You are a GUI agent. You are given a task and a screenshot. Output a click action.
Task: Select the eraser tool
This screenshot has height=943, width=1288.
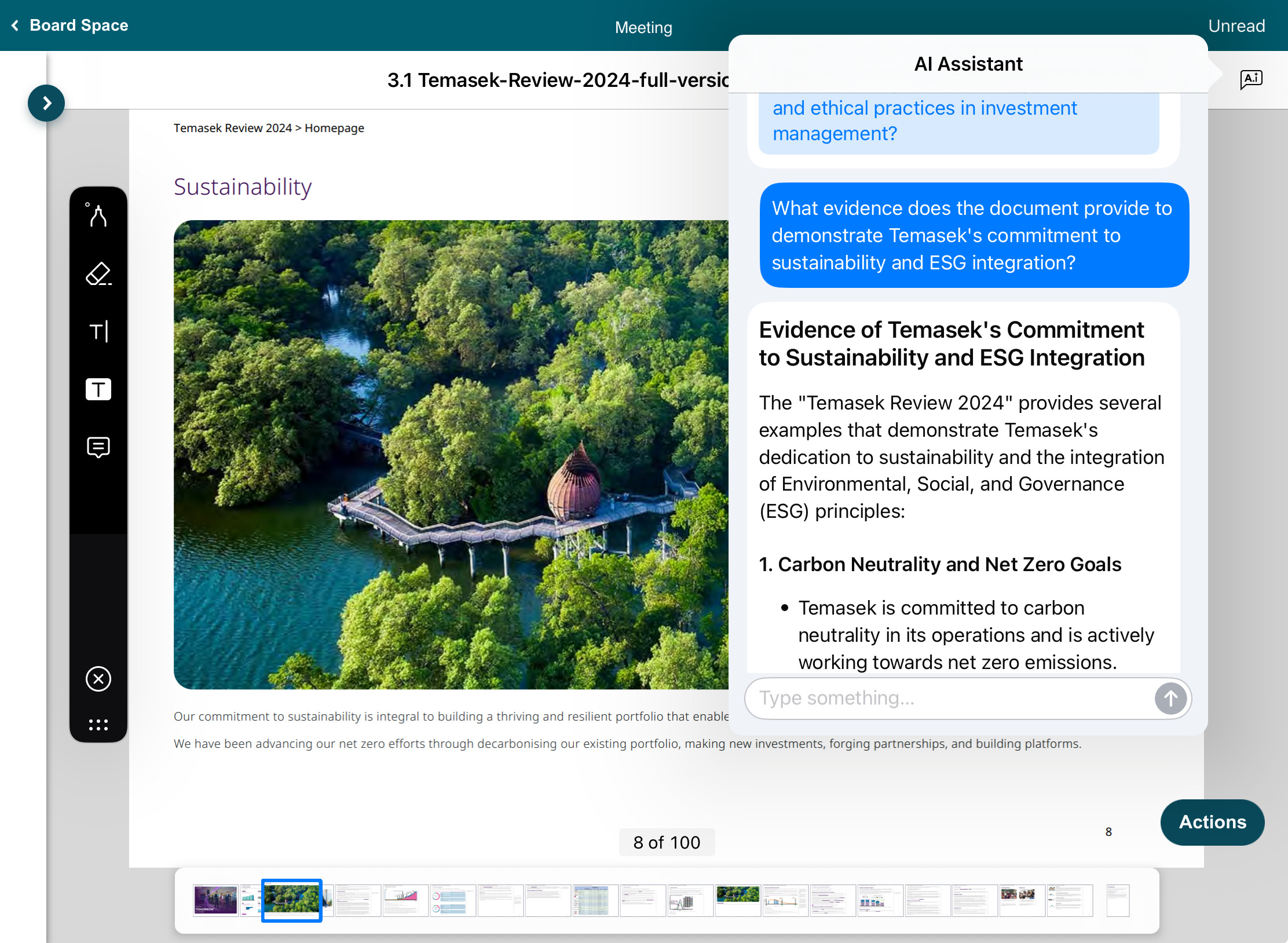coord(98,274)
